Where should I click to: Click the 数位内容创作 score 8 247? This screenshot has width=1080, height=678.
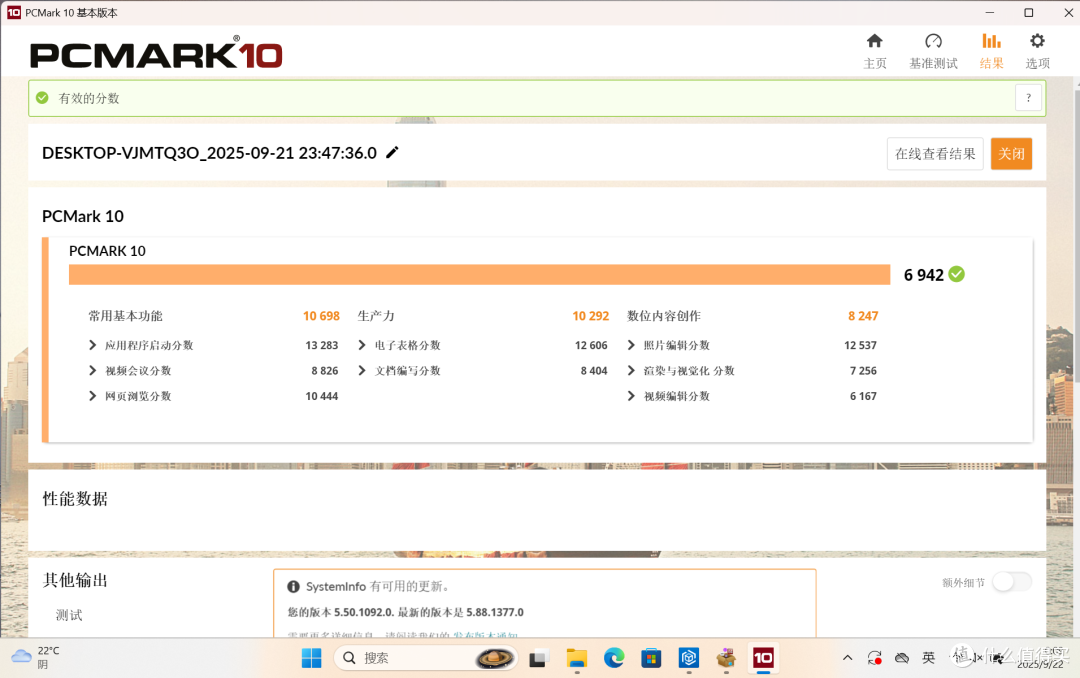pos(863,316)
